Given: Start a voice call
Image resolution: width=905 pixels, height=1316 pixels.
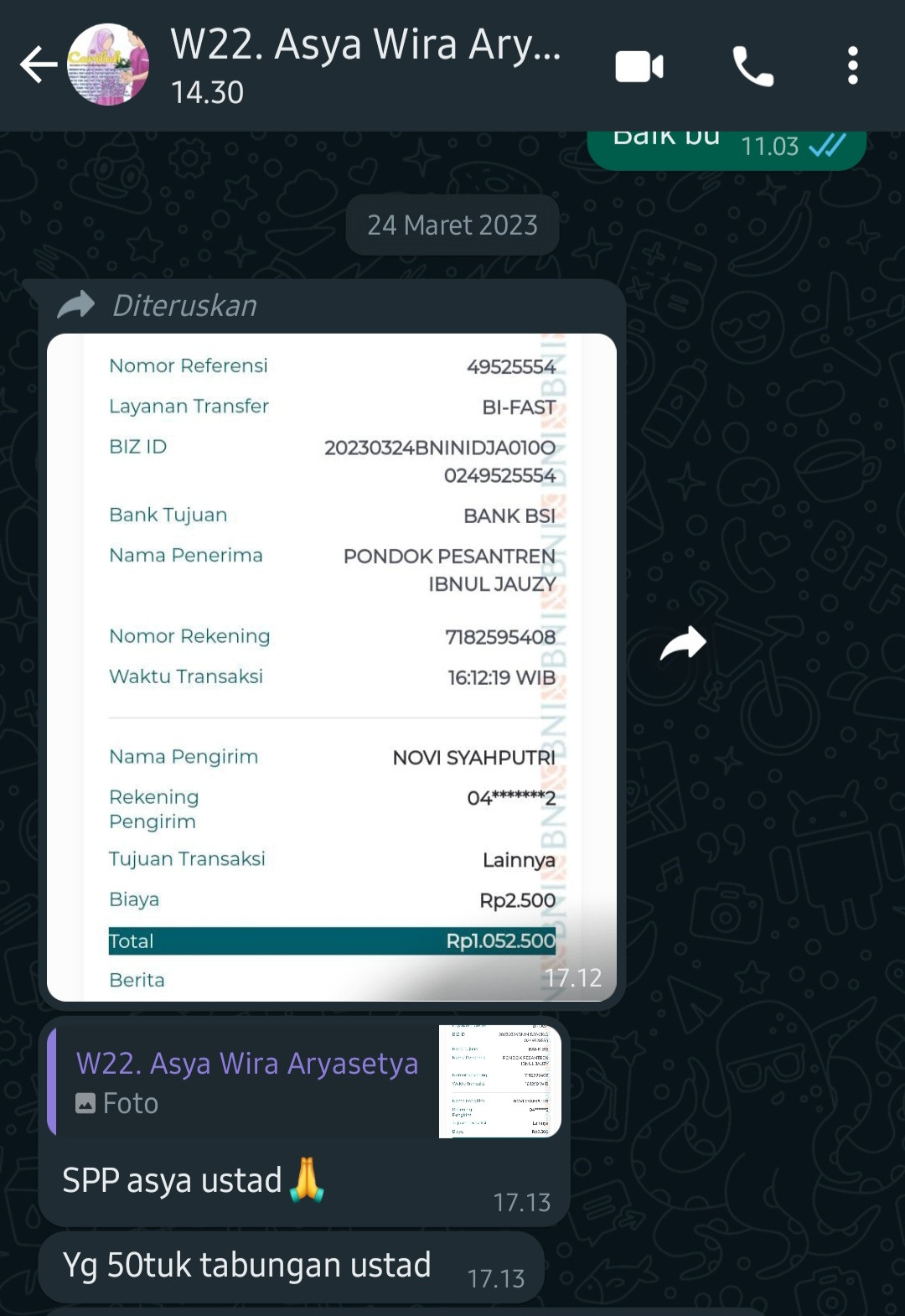Looking at the screenshot, I should (752, 66).
